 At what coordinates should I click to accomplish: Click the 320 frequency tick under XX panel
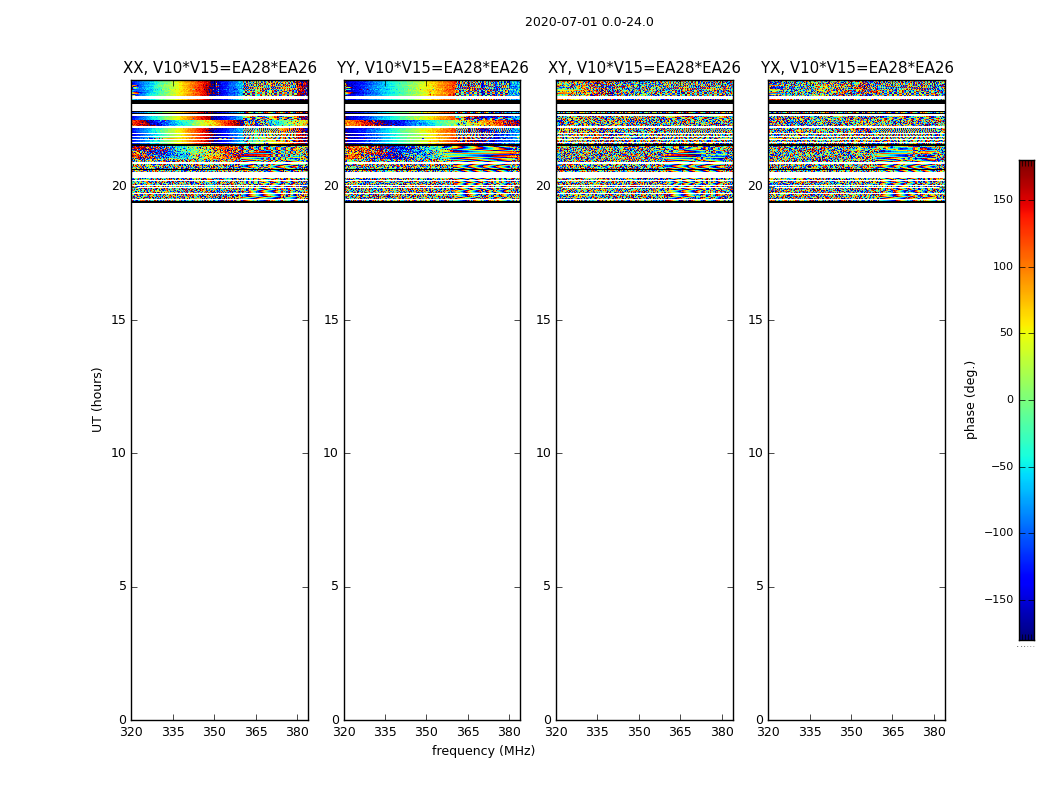pyautogui.click(x=131, y=732)
